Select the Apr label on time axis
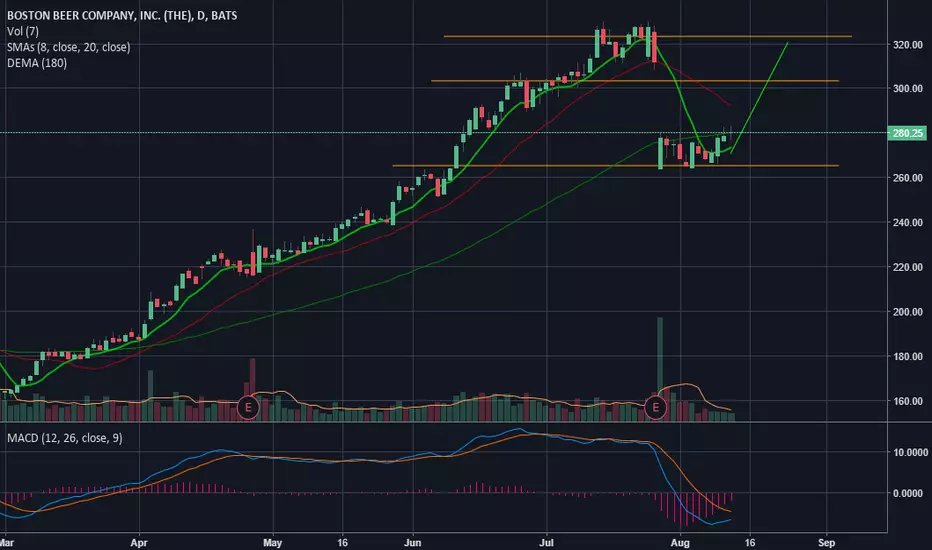Image resolution: width=932 pixels, height=550 pixels. click(x=138, y=543)
